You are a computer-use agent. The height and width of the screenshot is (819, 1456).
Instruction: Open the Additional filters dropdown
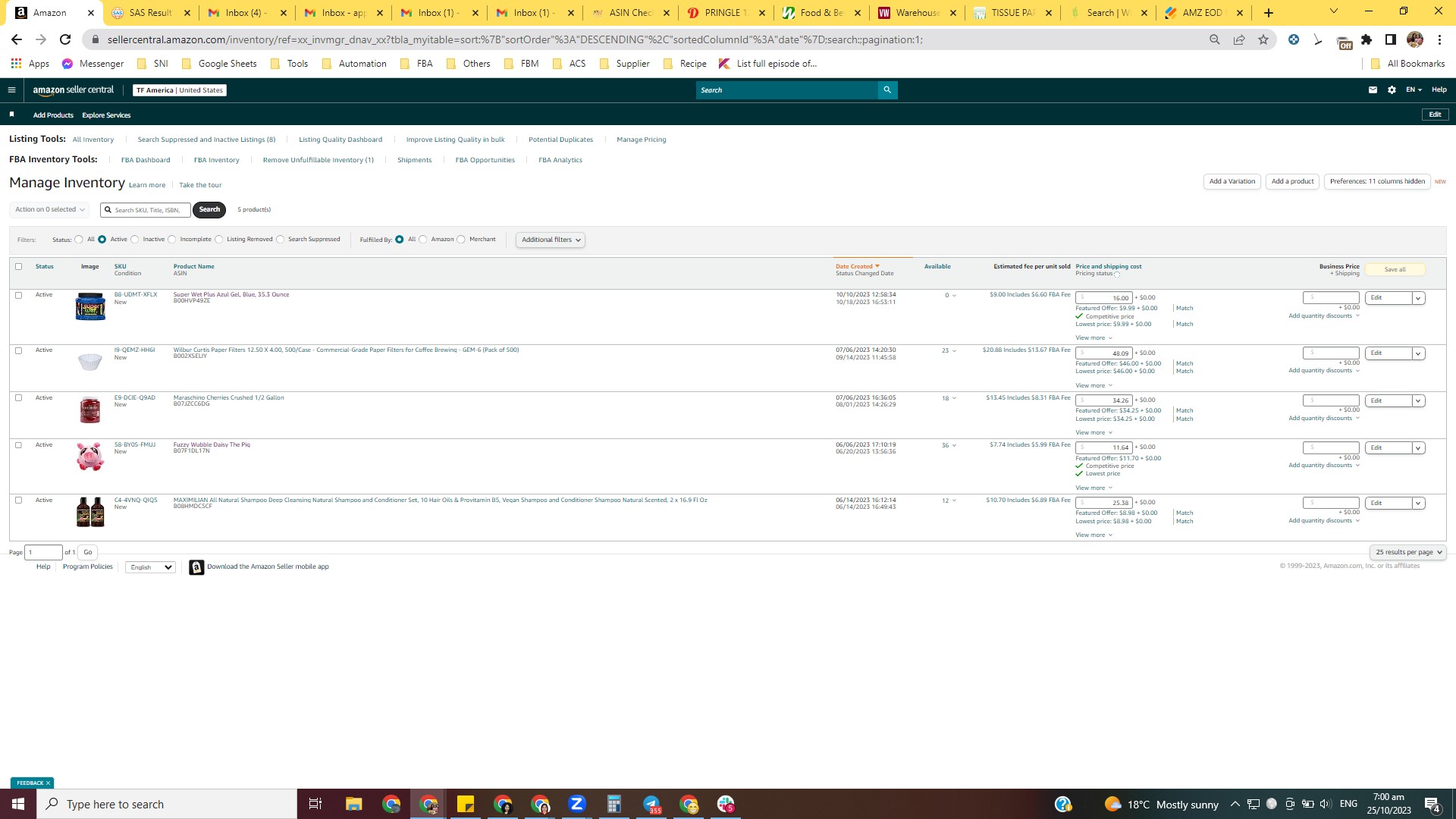tap(551, 240)
